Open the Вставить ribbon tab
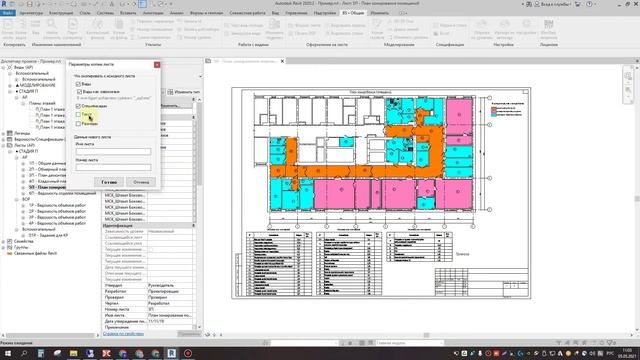The image size is (640, 360). click(x=128, y=13)
